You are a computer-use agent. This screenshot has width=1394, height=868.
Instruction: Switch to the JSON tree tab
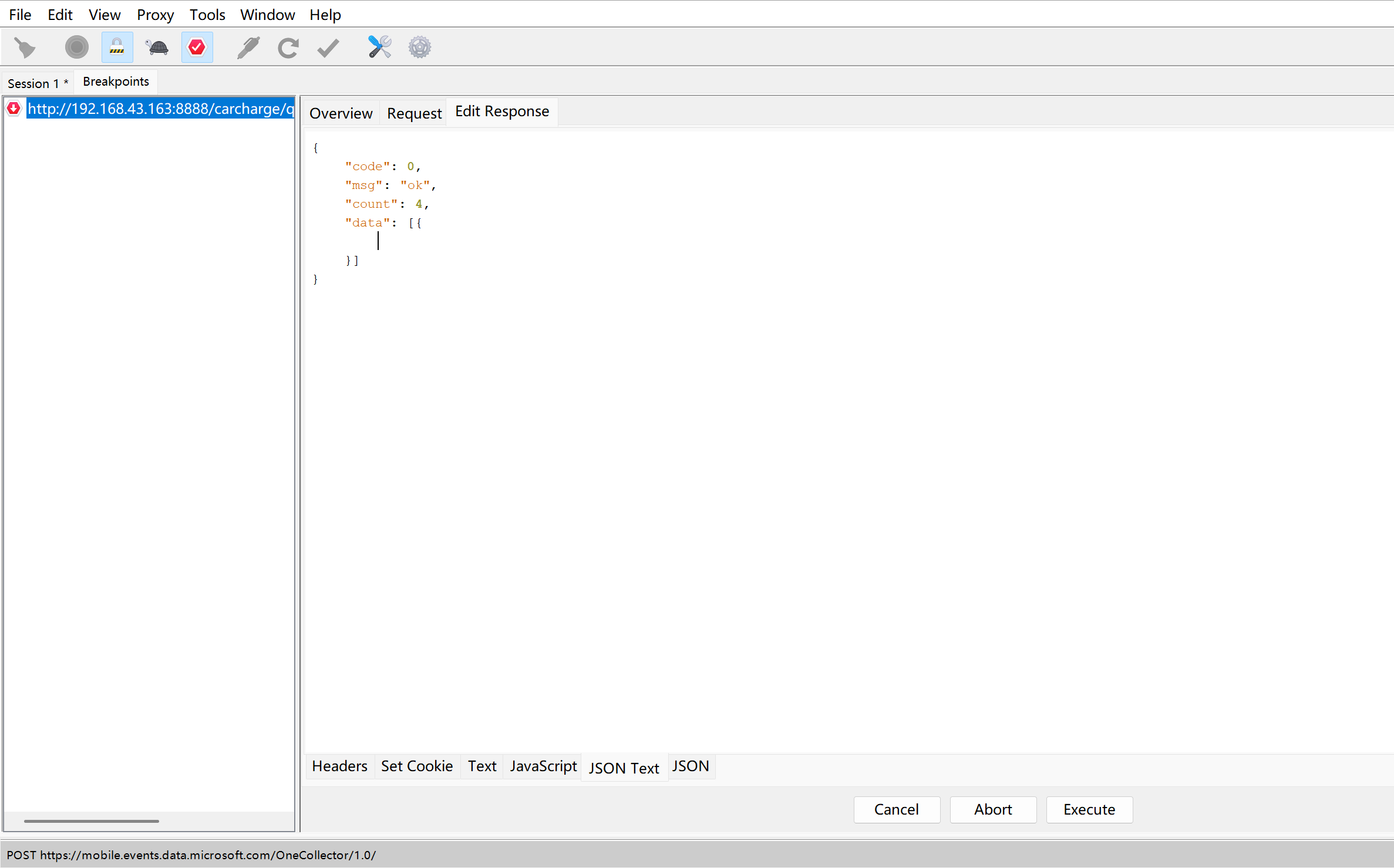691,766
